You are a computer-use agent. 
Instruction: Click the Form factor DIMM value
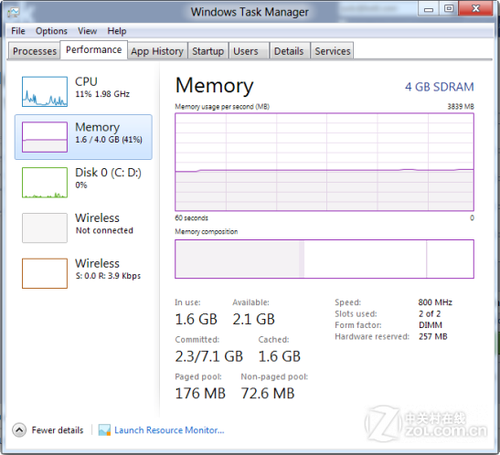point(430,325)
